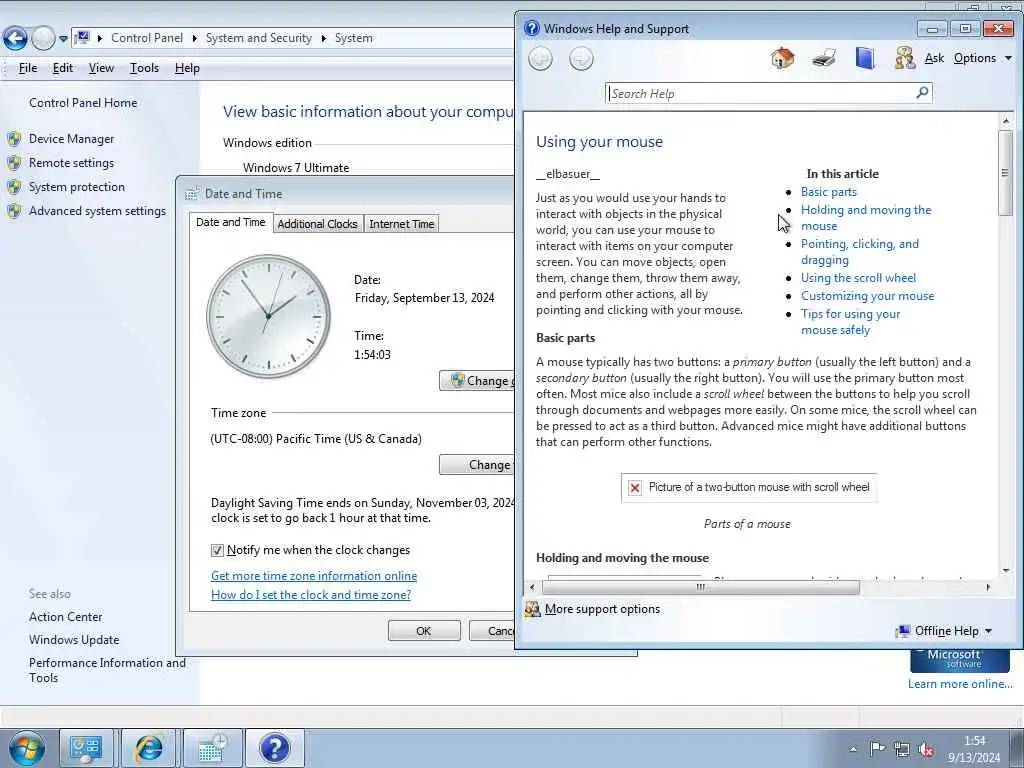Open the Tools menu

144,68
